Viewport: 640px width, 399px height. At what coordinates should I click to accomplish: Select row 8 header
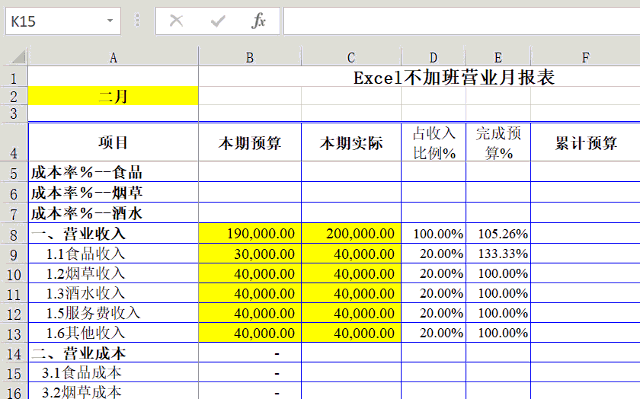tap(14, 234)
